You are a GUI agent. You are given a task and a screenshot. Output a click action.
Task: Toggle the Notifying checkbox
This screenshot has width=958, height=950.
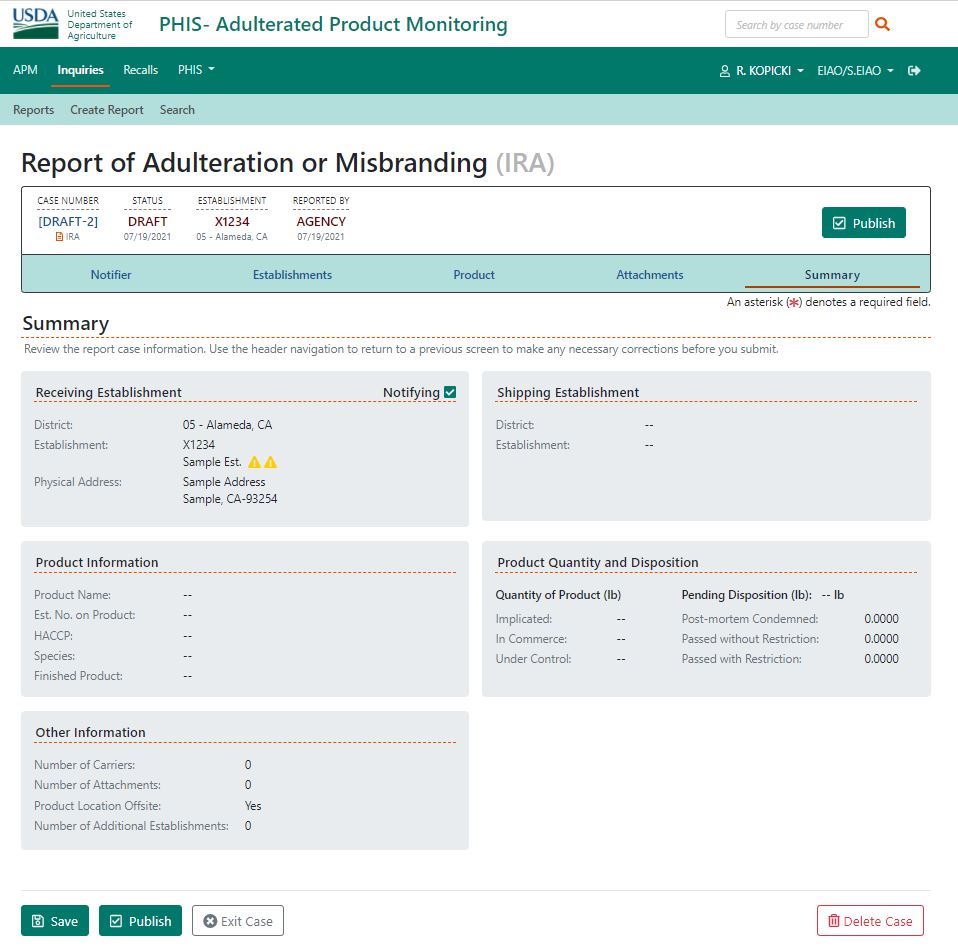(x=450, y=392)
